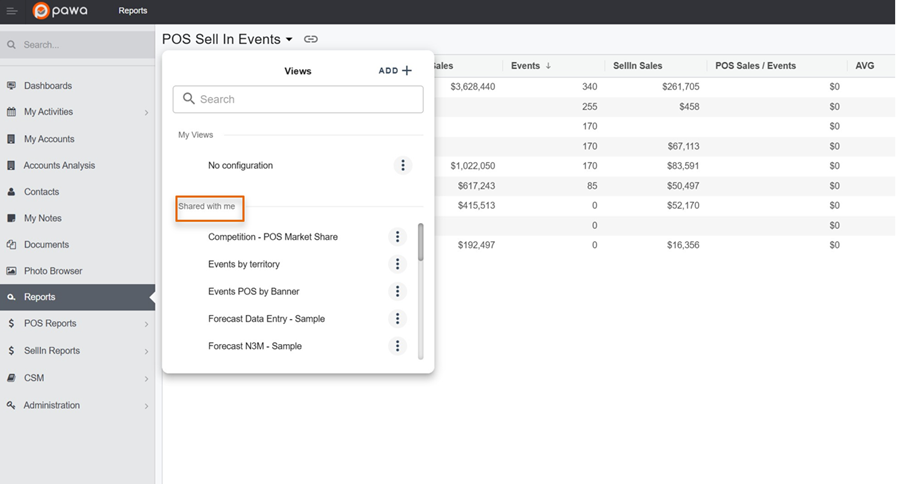Click the $192,497 sales cell
900x484 pixels.
click(476, 245)
